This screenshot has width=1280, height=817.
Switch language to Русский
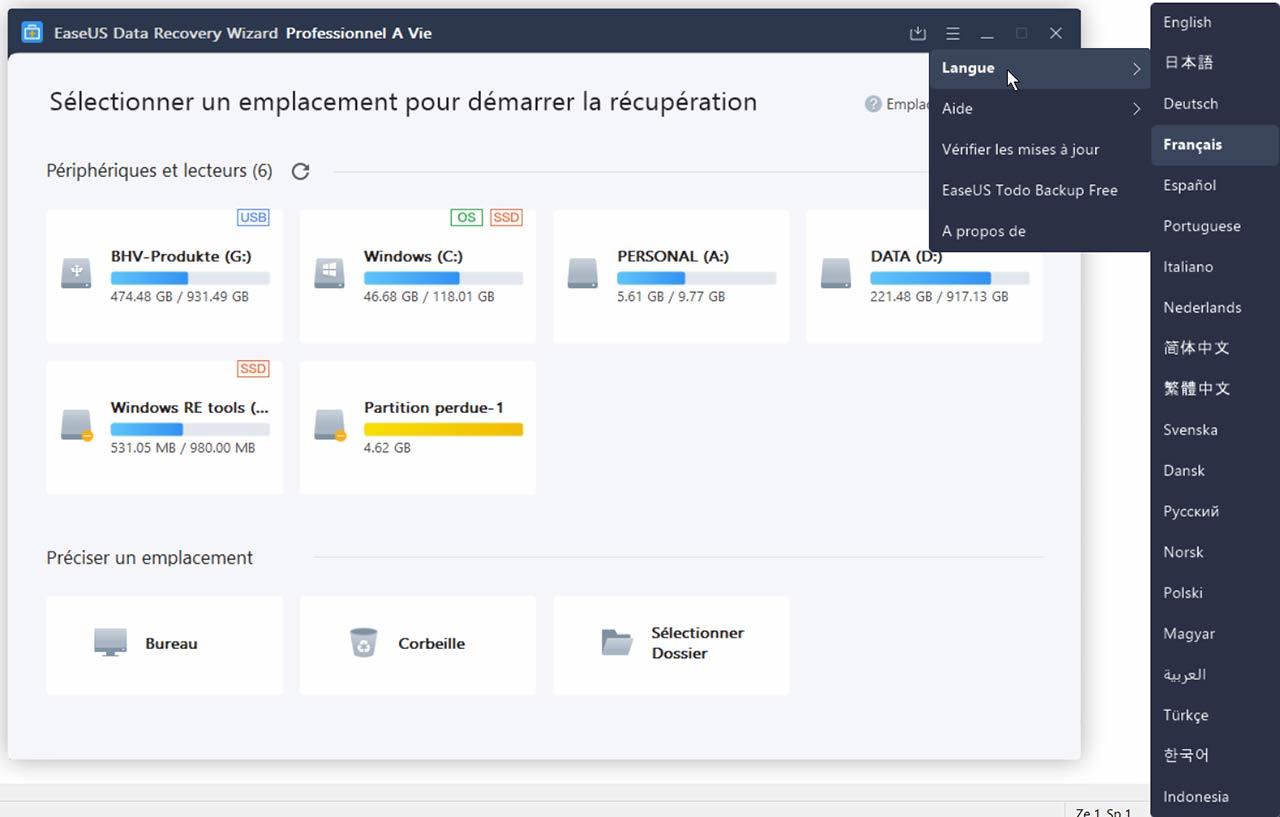click(x=1215, y=511)
